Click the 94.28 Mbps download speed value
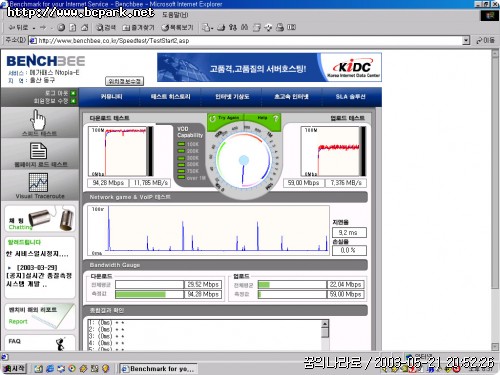Image resolution: width=500 pixels, height=375 pixels. pos(108,183)
